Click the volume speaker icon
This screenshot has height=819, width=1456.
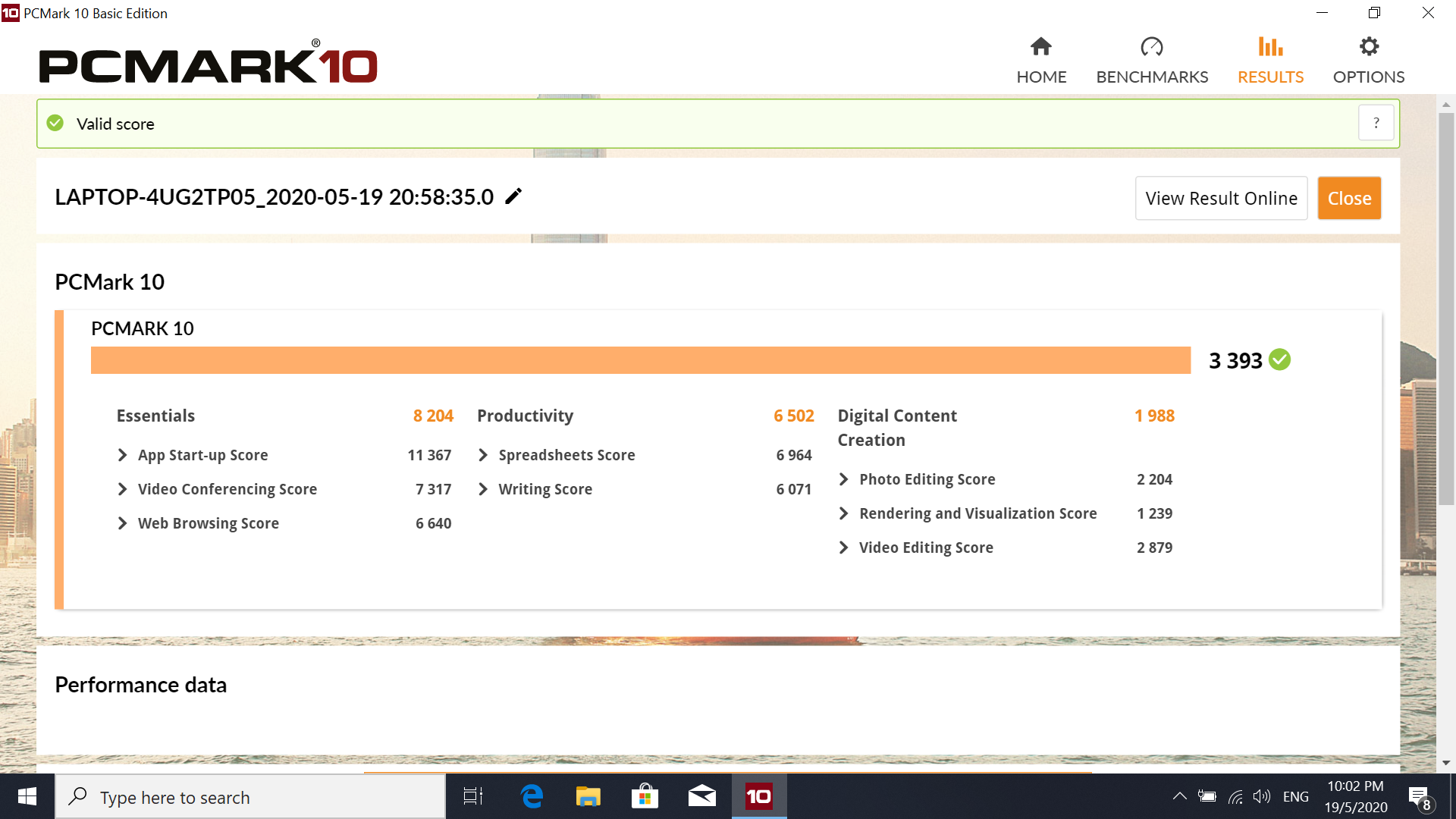click(1262, 796)
